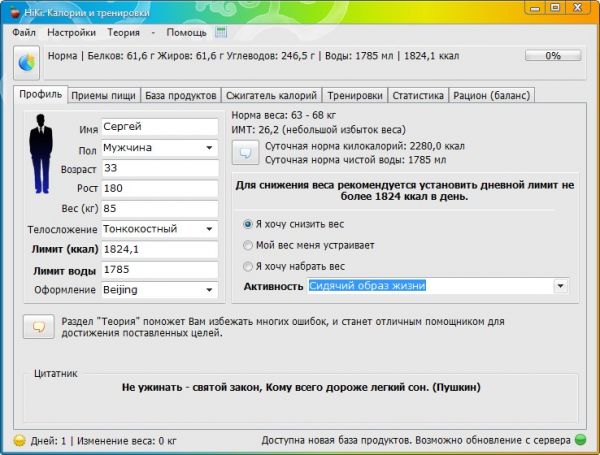600x455 pixels.
Task: Click the HiKi apple title bar icon
Action: 15,13
